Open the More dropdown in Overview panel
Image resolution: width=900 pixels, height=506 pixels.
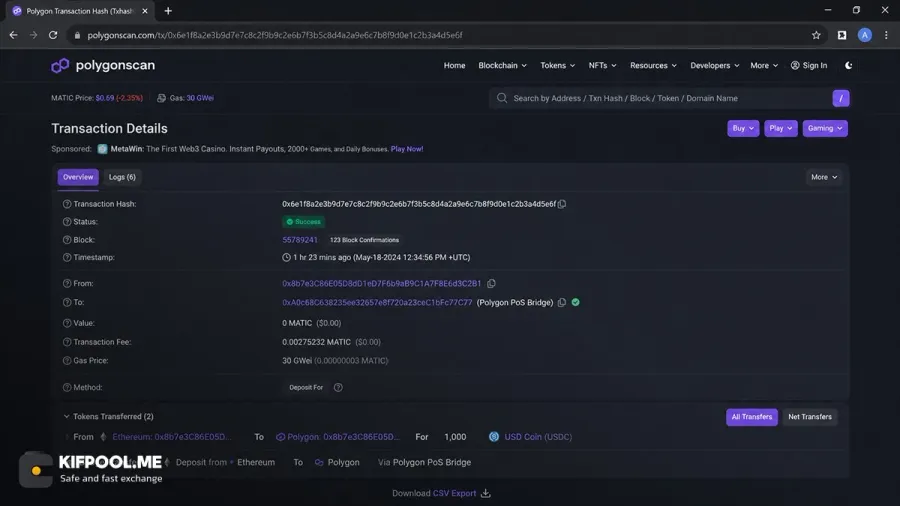pos(824,177)
